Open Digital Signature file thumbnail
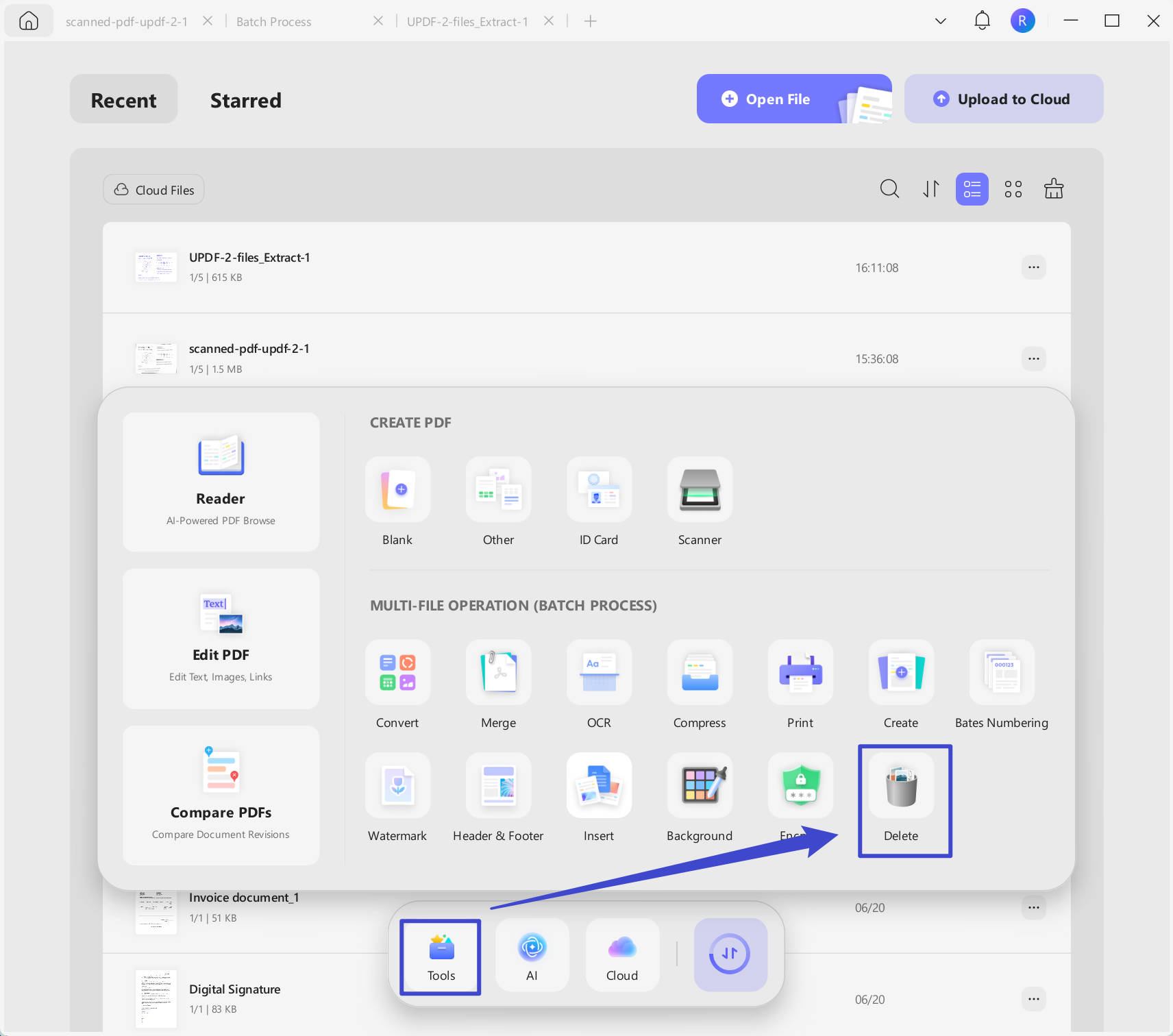 tap(156, 998)
